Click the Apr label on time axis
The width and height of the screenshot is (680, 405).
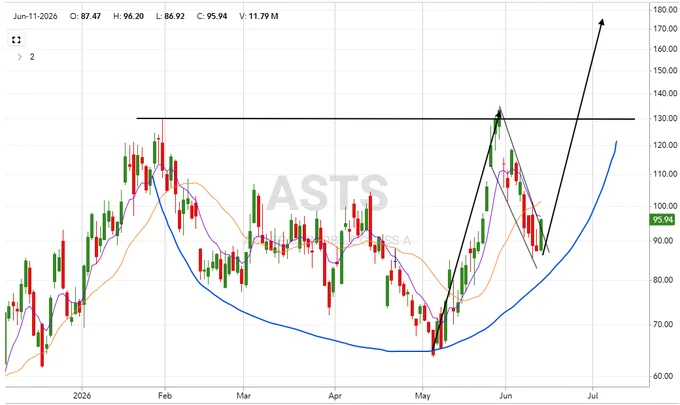335,395
